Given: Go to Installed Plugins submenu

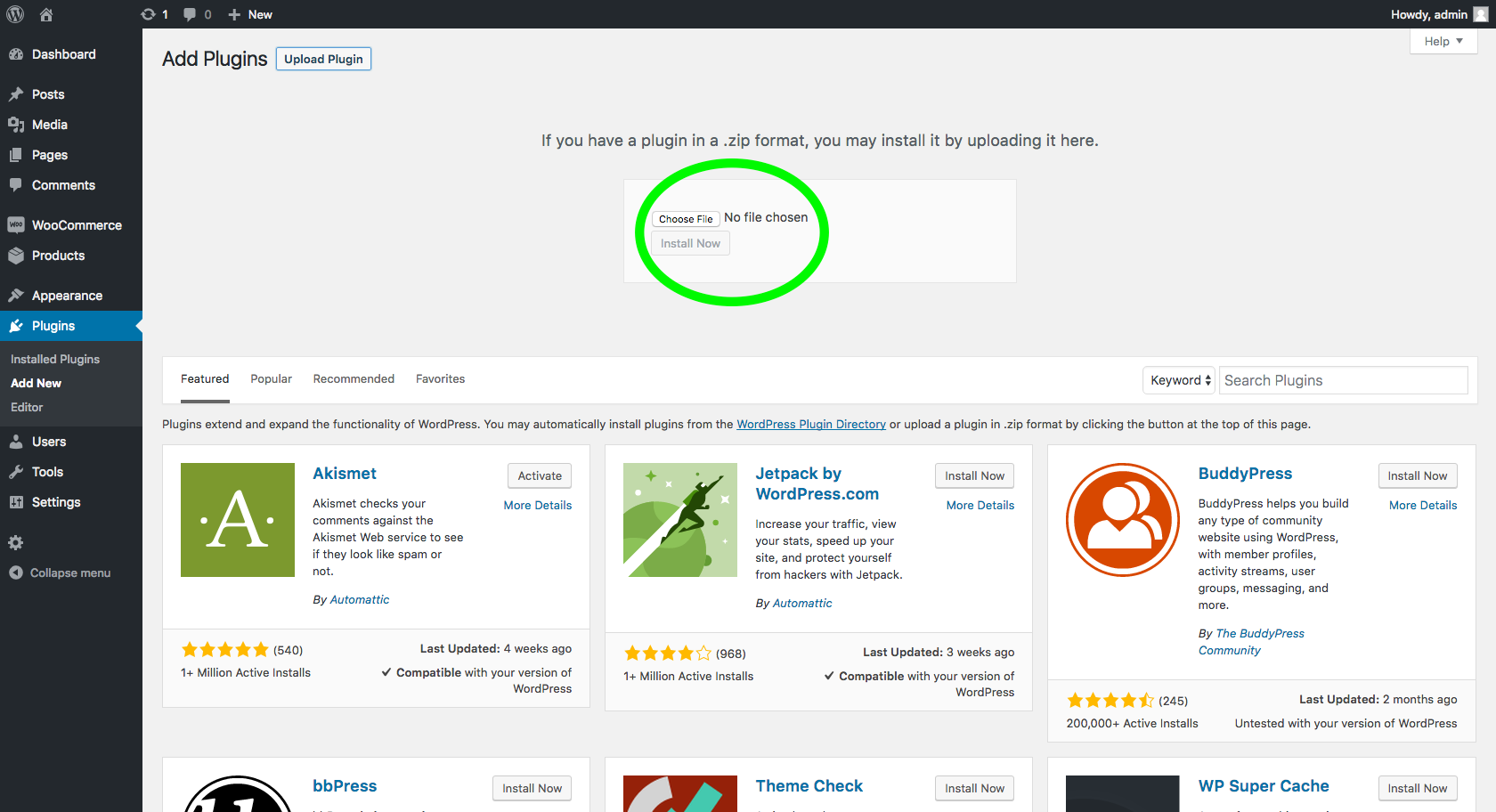Looking at the screenshot, I should 55,359.
